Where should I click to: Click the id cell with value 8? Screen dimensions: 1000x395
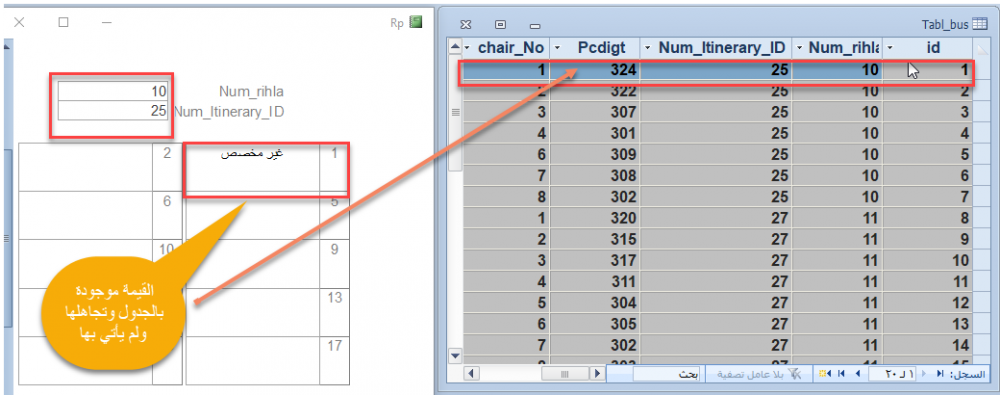click(928, 218)
